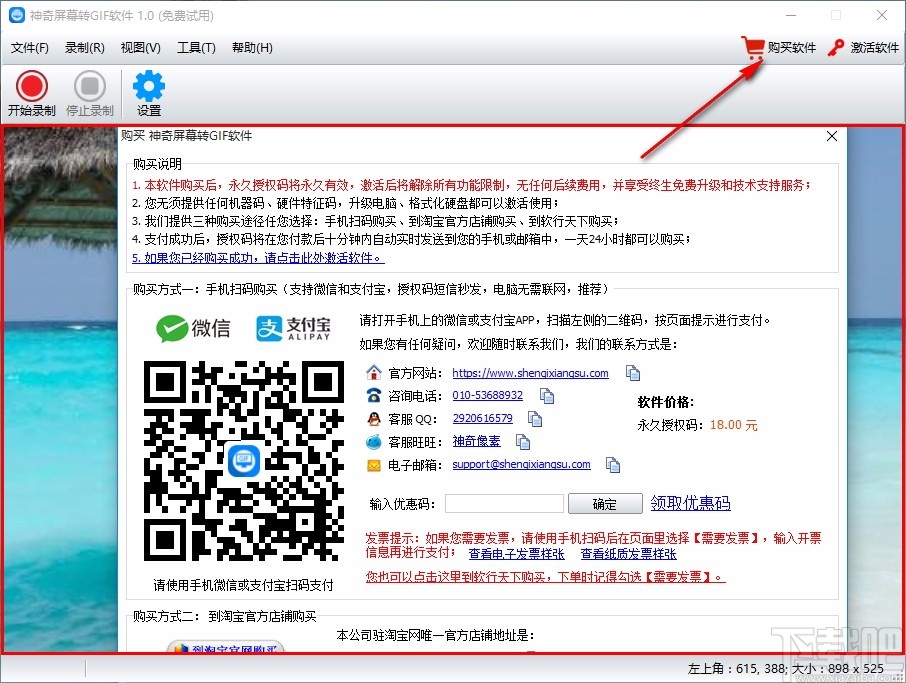Click purchase note line 3 about three purchase channels

pyautogui.click(x=376, y=221)
